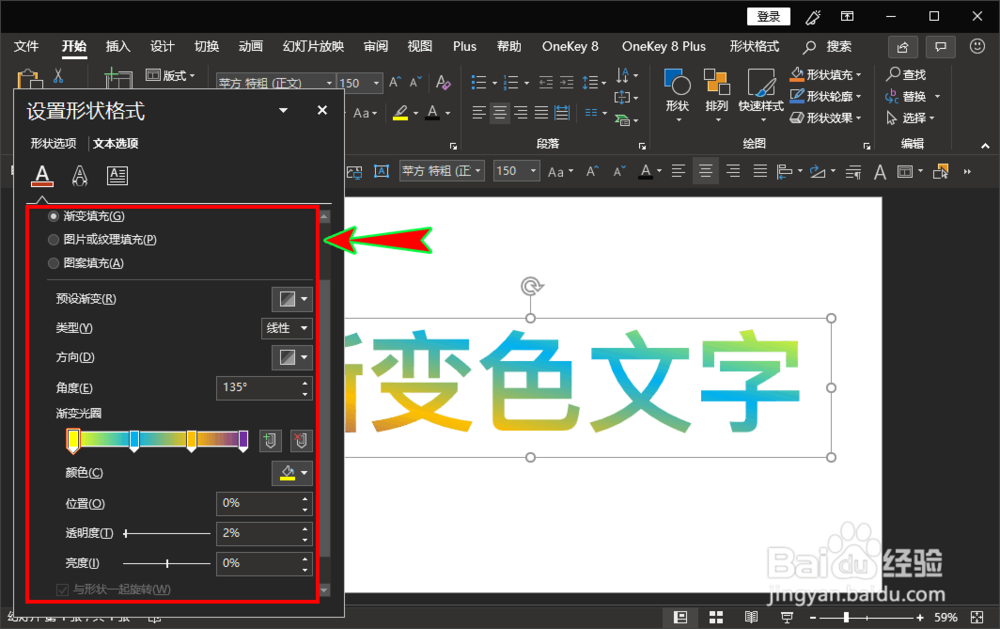Image resolution: width=1000 pixels, height=629 pixels.
Task: Switch to Slide Sorter view
Action: [716, 617]
